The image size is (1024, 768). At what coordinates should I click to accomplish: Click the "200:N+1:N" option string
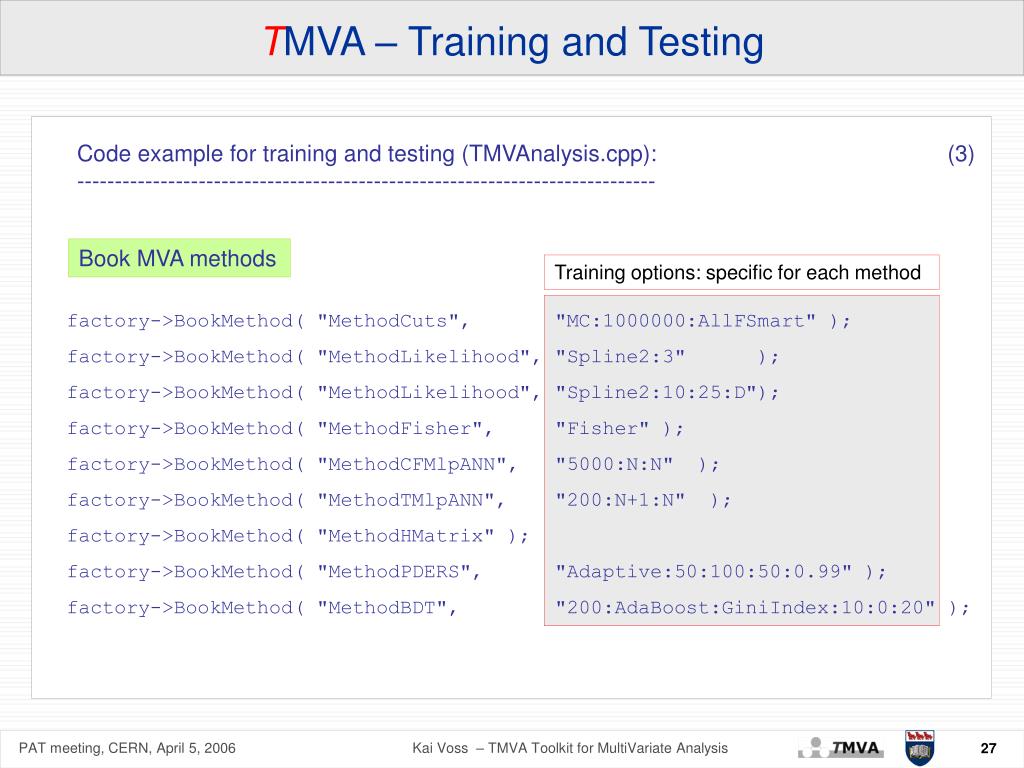(x=620, y=500)
